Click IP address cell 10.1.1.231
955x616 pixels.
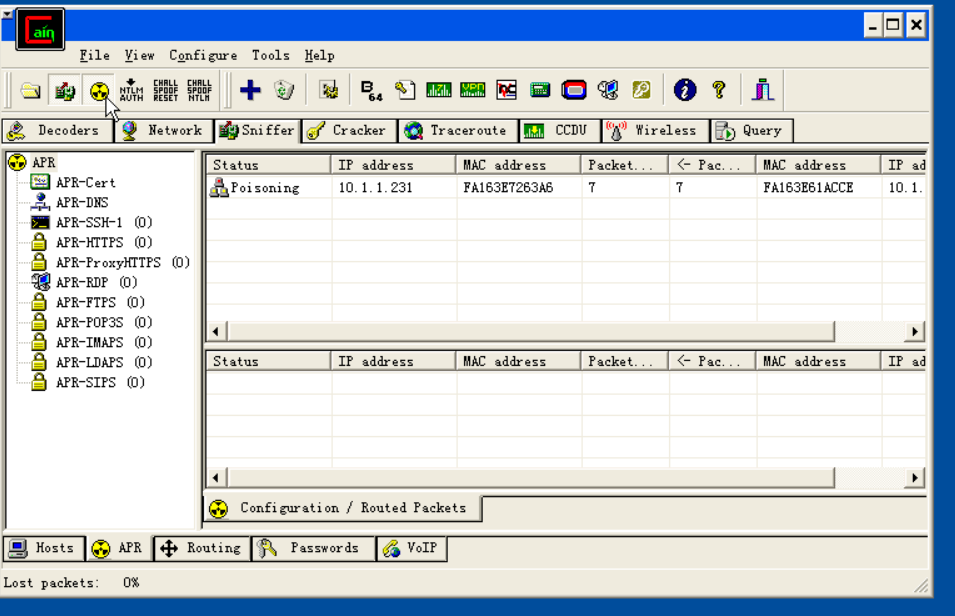(375, 188)
